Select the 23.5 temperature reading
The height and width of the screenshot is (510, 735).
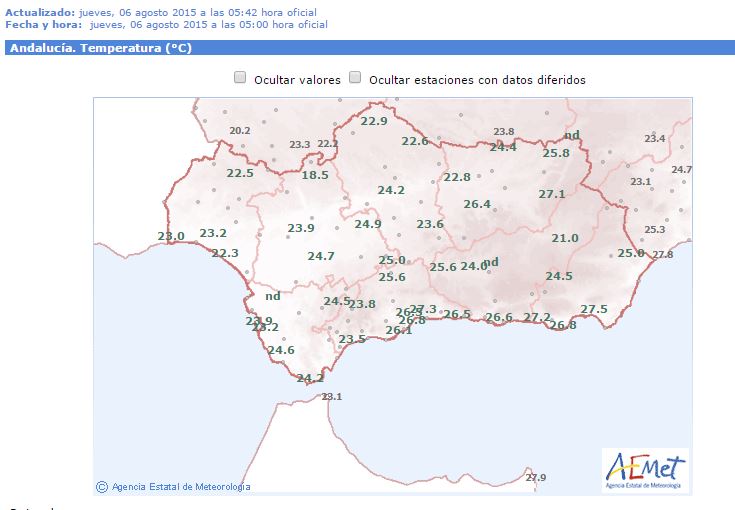tap(352, 339)
